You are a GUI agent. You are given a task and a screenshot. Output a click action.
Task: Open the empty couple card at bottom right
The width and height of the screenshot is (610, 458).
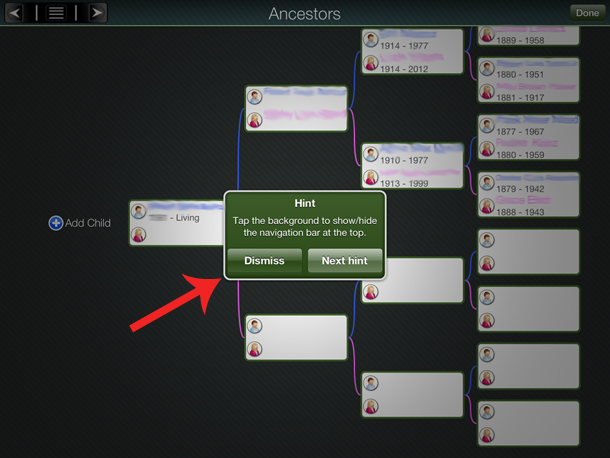(530, 423)
